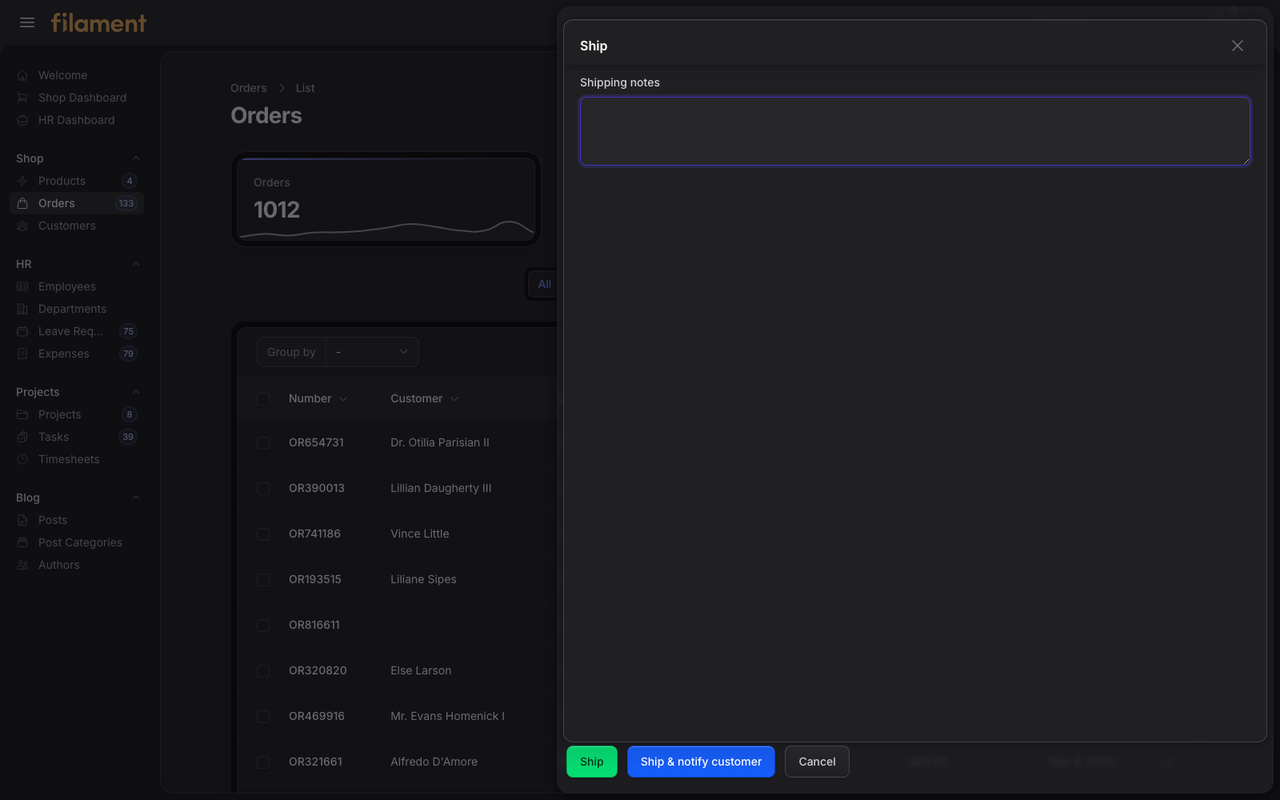Check the box for order OR321661
The image size is (1280, 800).
pos(263,762)
